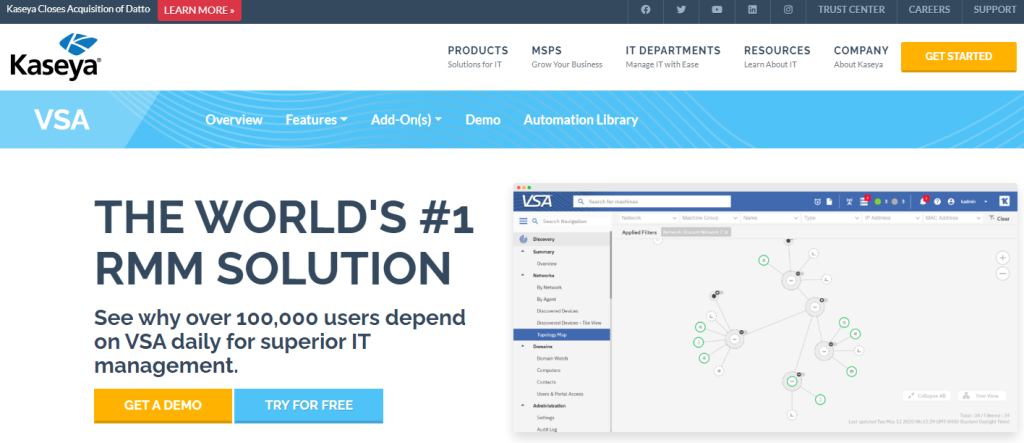The height and width of the screenshot is (443, 1024).
Task: Expand the Features dropdown menu
Action: (x=316, y=120)
